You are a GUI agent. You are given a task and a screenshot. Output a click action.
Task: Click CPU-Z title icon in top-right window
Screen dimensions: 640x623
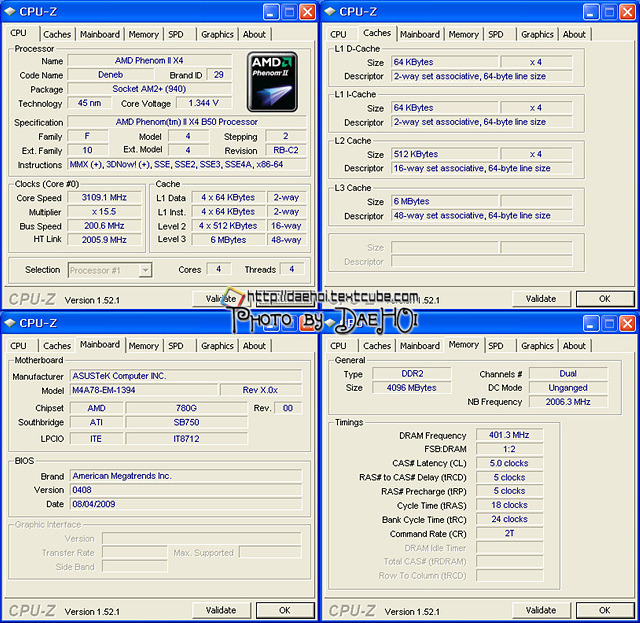(330, 12)
